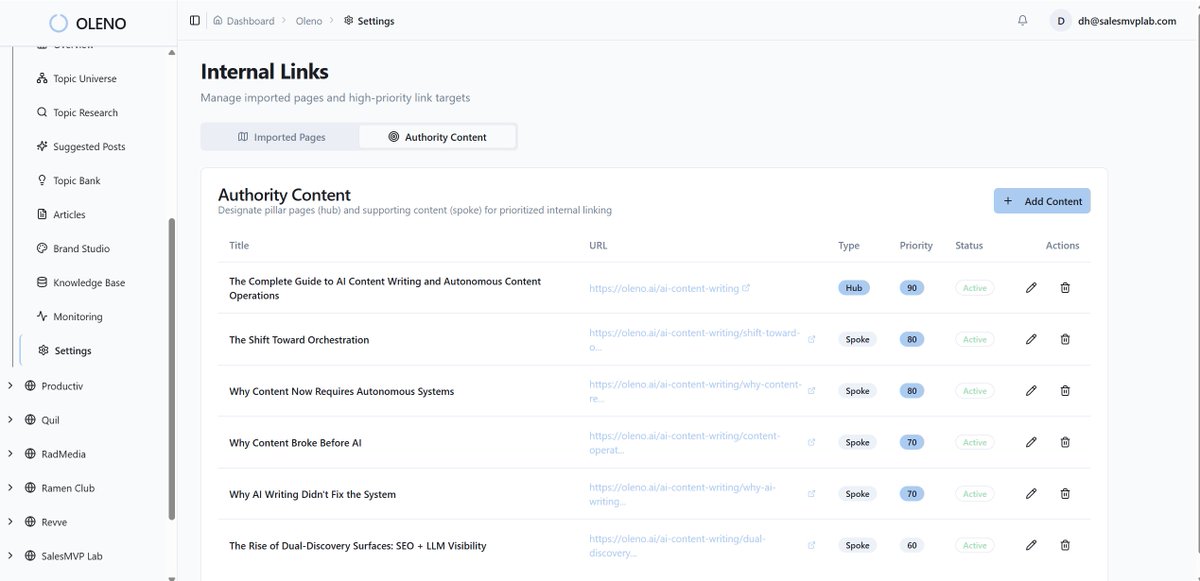The height and width of the screenshot is (581, 1200).
Task: Open Knowledge Base in sidebar
Action: 81,283
